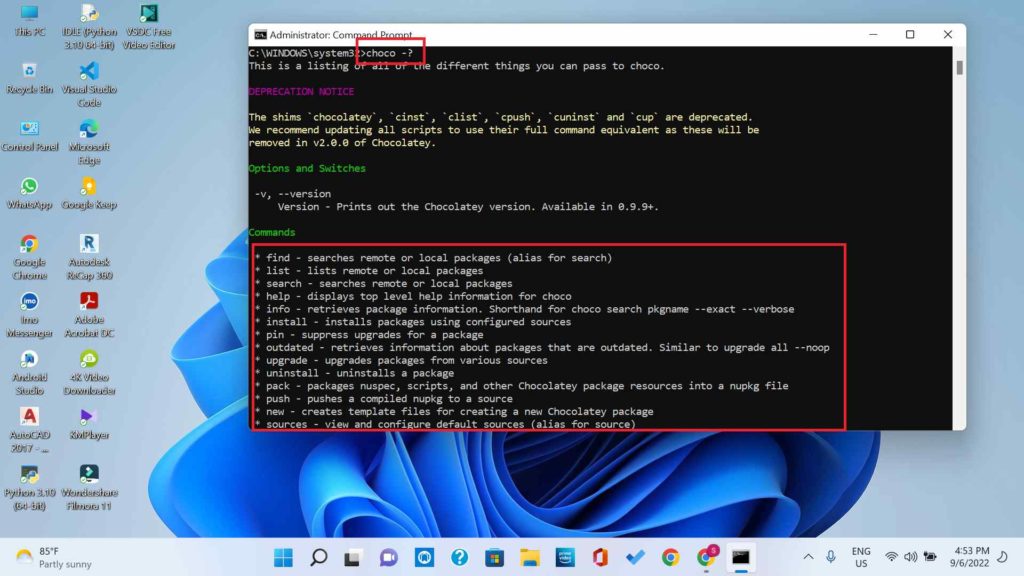This screenshot has height=576, width=1024.
Task: Click the AutoCAD 2017 desktop shortcut
Action: tap(29, 430)
